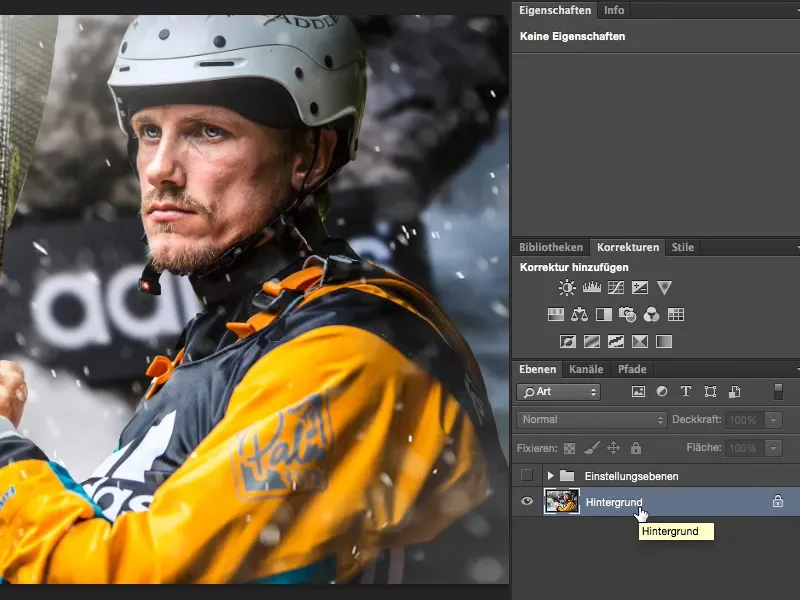Viewport: 800px width, 600px height.
Task: Toggle the layer filter switch on or off
Action: [779, 392]
